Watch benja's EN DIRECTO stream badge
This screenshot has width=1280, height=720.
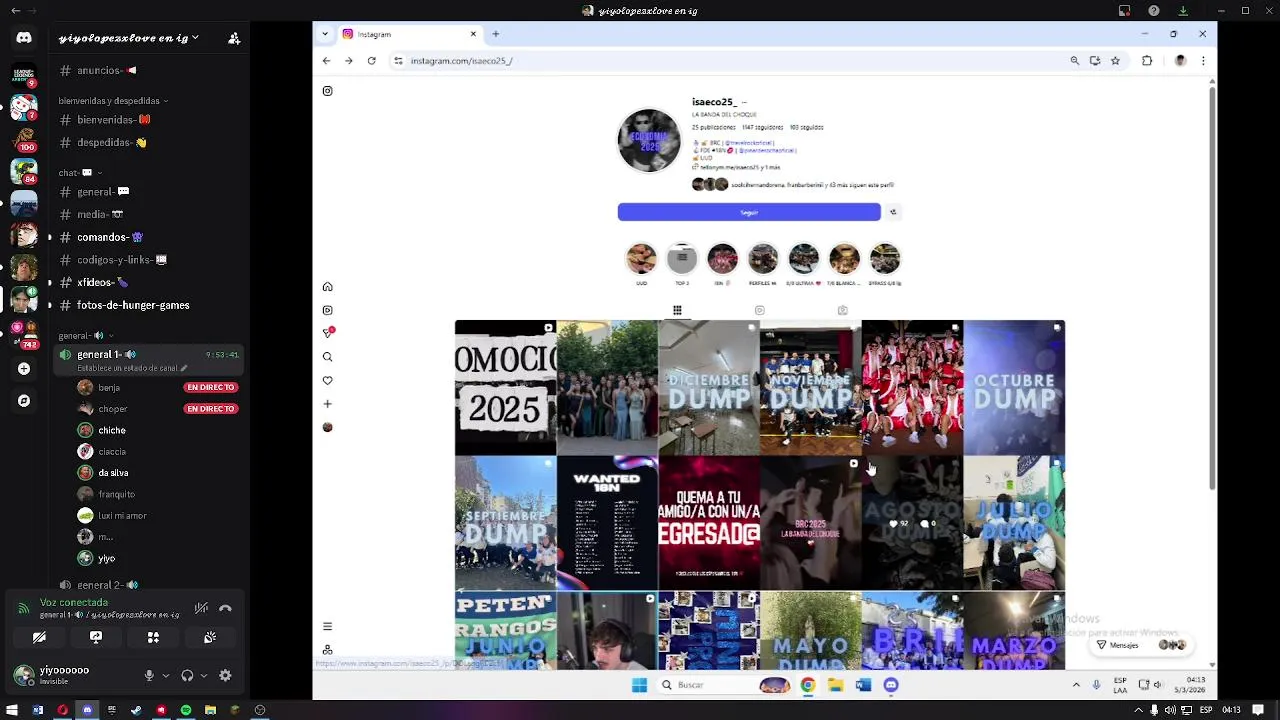point(210,387)
